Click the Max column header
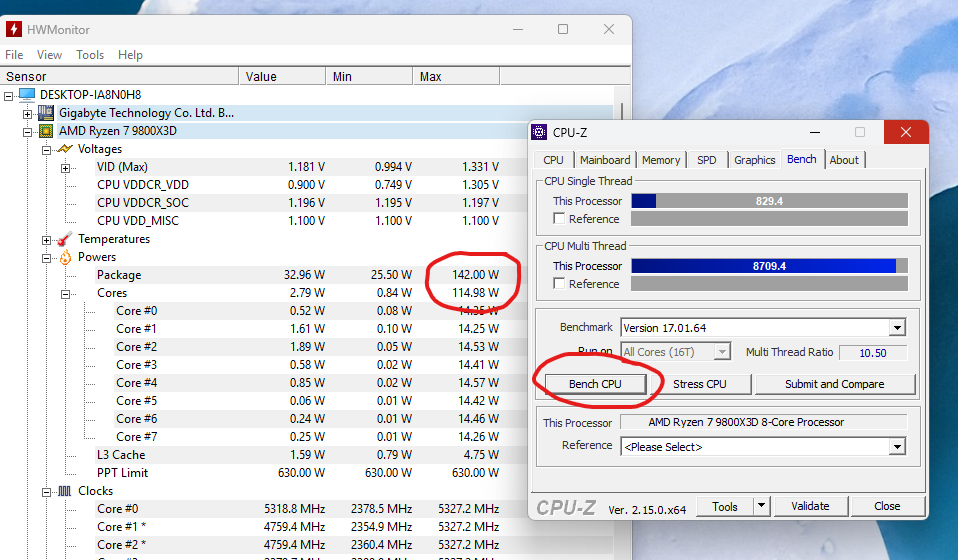958x560 pixels. click(x=457, y=76)
